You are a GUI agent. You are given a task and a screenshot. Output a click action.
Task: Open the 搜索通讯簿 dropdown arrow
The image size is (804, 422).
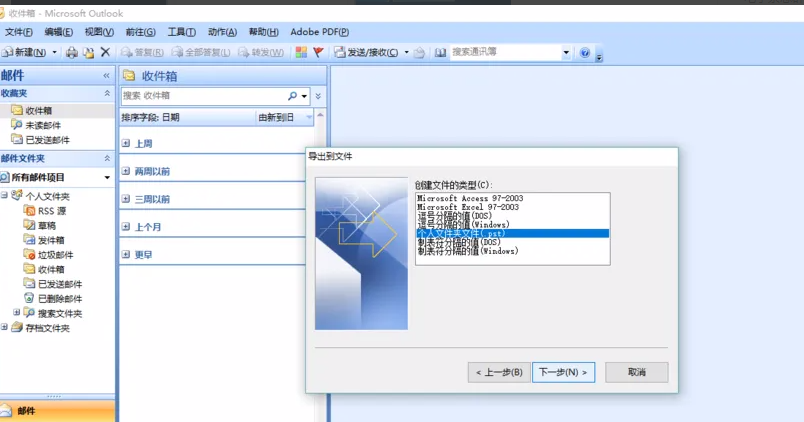click(x=566, y=52)
